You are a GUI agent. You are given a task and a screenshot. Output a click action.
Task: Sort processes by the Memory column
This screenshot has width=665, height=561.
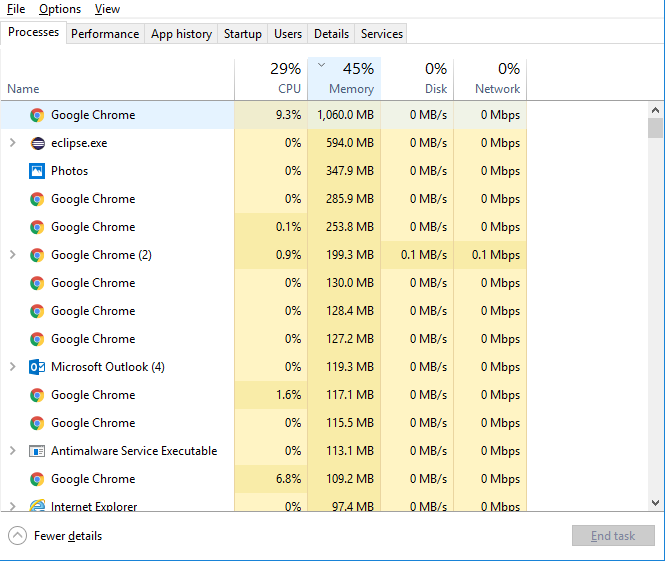tap(344, 79)
